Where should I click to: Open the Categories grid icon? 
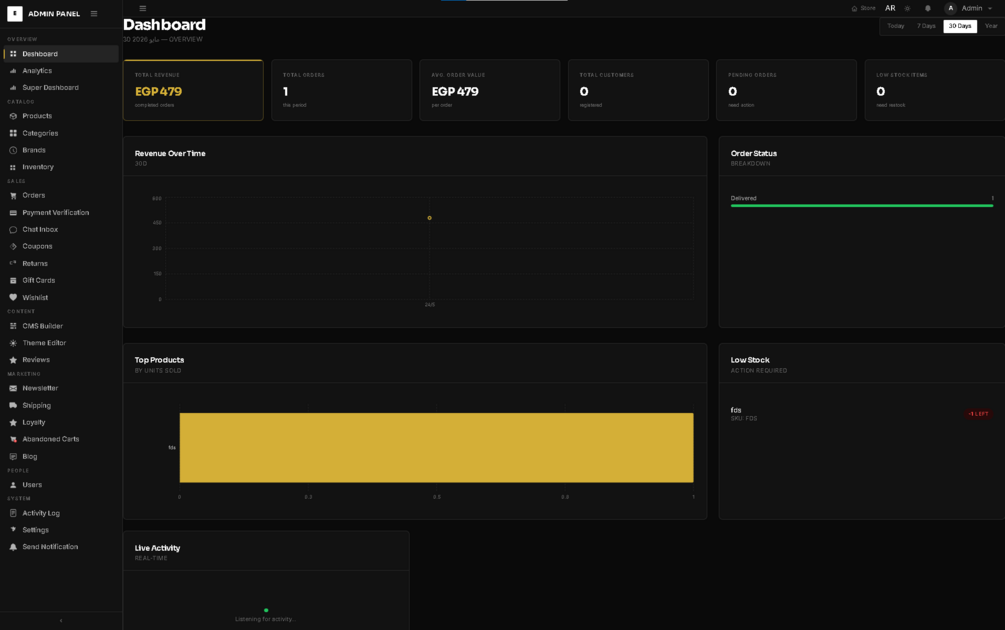(x=13, y=133)
